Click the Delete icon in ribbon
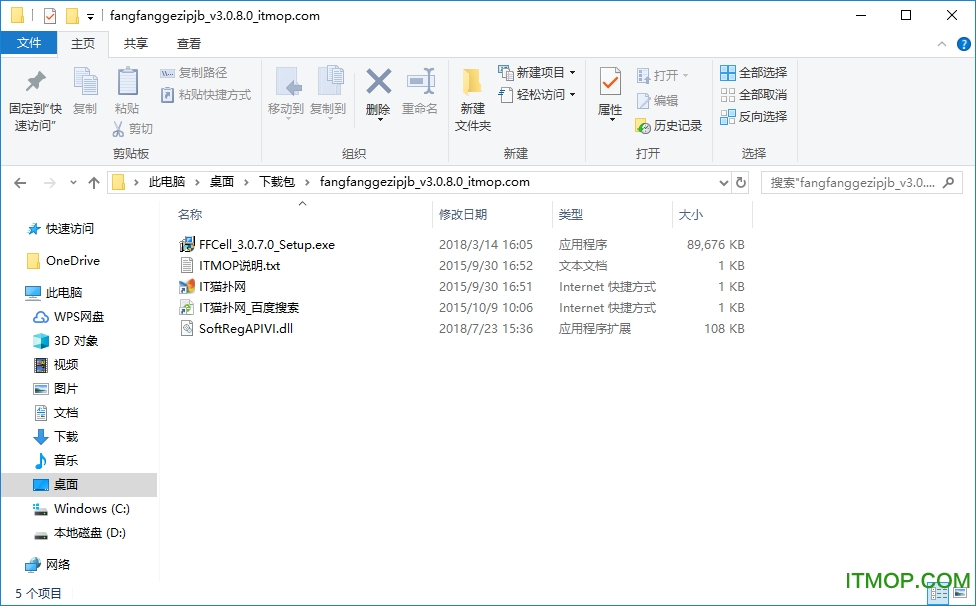Viewport: 976px width, 606px height. pos(378,83)
